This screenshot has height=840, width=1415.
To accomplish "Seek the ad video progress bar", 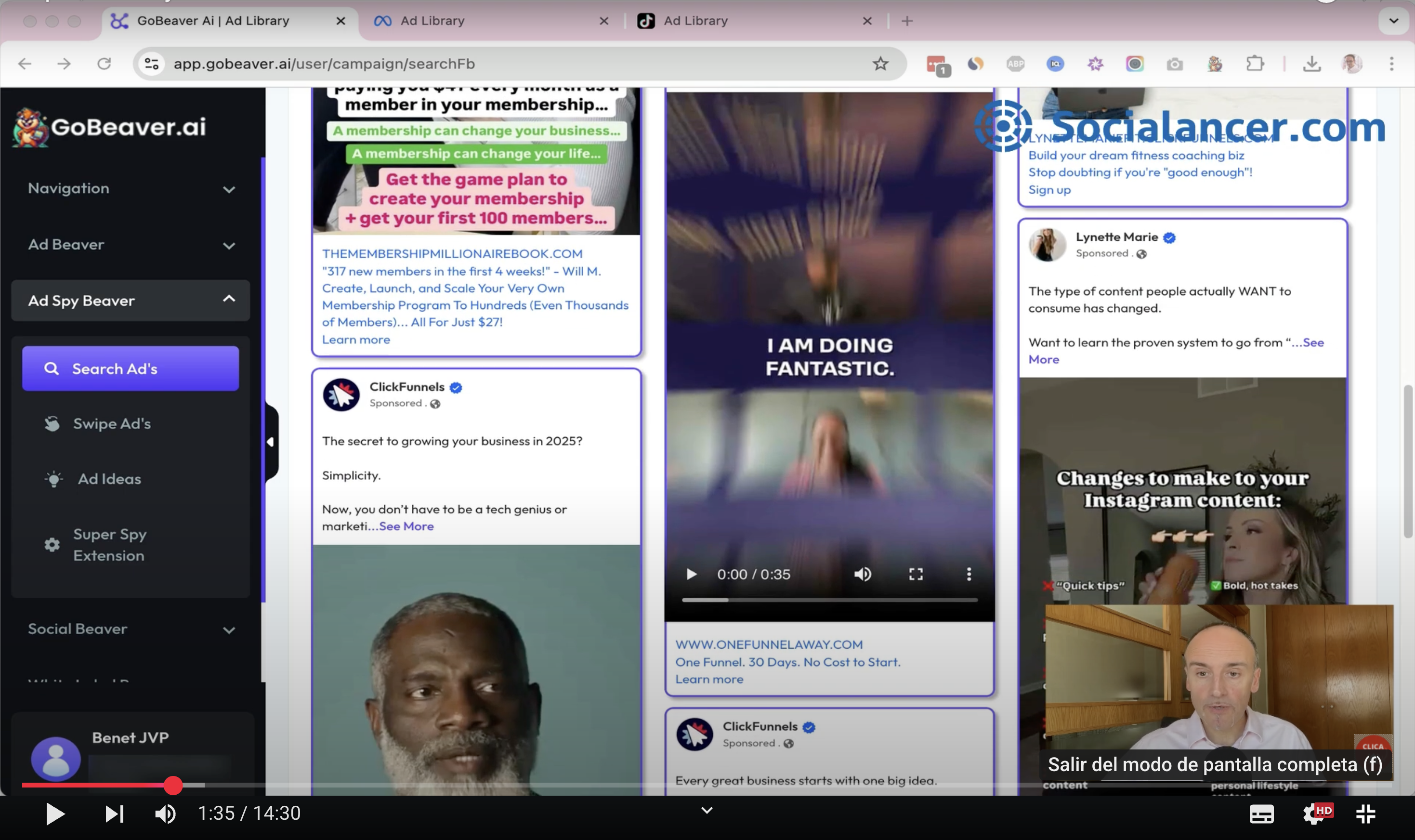I will (830, 600).
